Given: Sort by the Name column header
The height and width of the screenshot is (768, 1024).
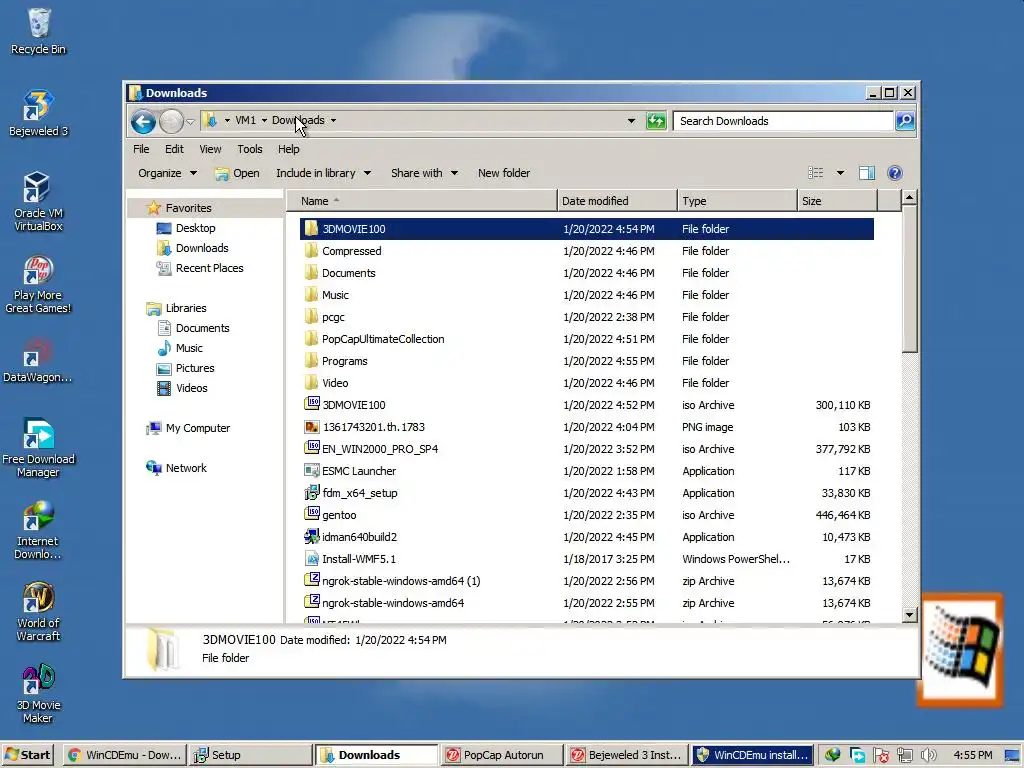Looking at the screenshot, I should (422, 201).
